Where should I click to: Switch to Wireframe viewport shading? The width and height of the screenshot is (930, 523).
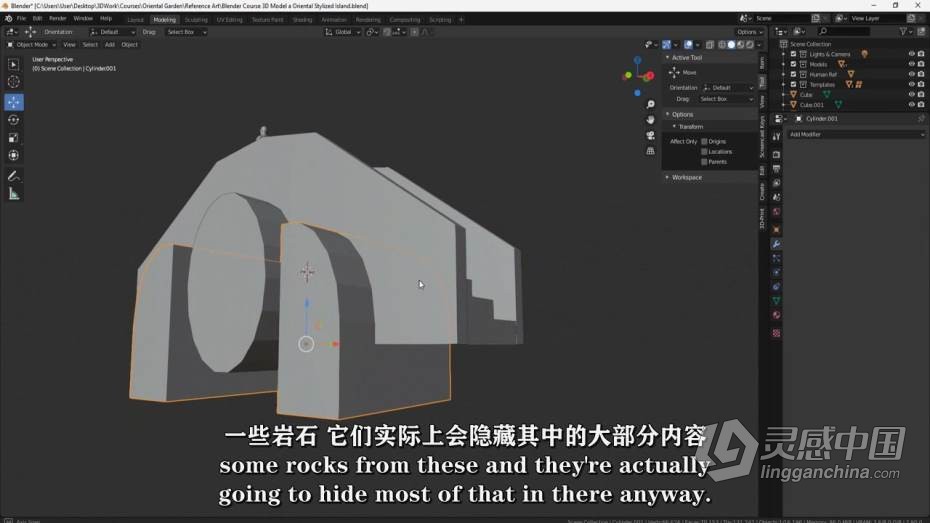(x=722, y=44)
